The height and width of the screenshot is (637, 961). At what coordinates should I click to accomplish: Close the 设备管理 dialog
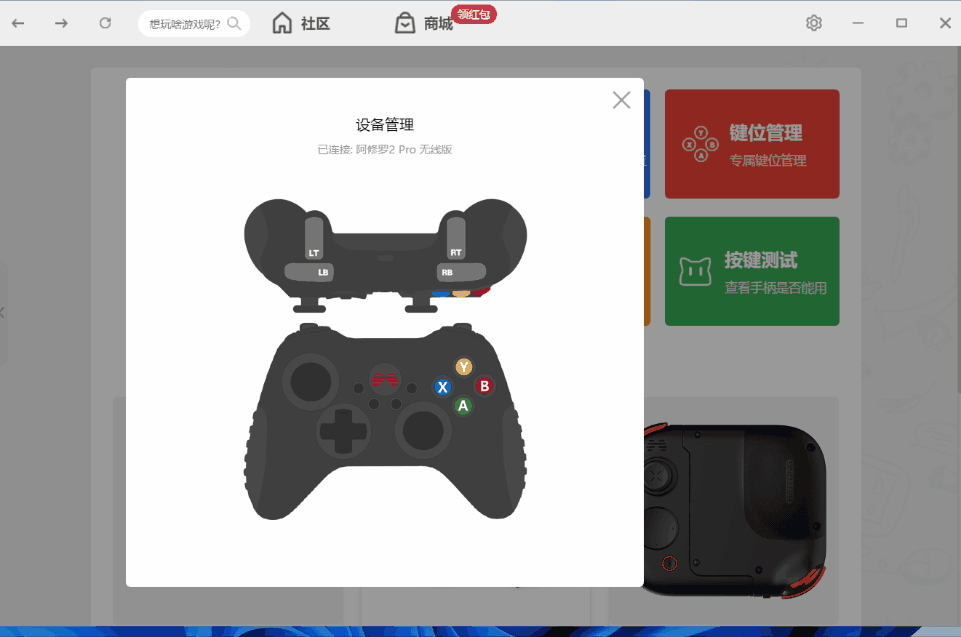(x=622, y=100)
